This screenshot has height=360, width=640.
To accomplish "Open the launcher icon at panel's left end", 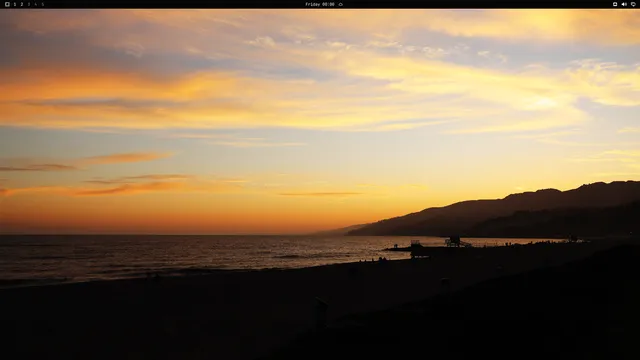I will pos(7,4).
